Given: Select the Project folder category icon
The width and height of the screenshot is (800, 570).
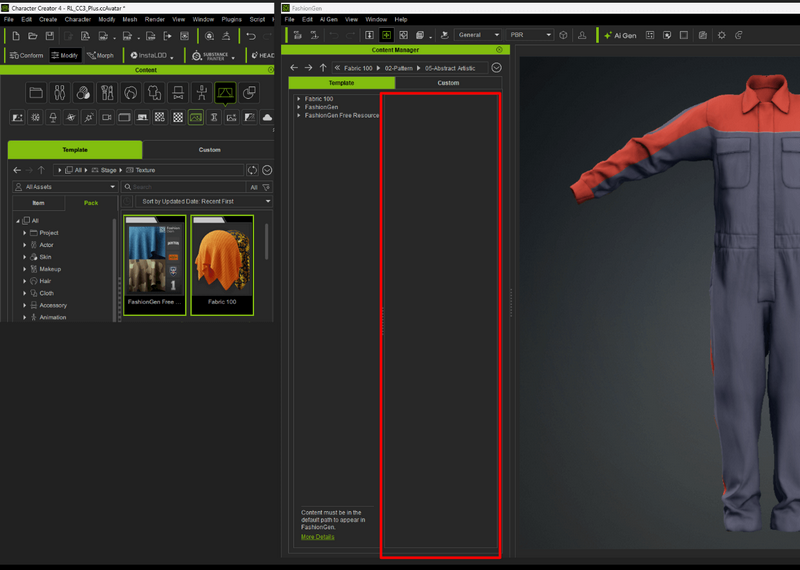Looking at the screenshot, I should pos(36,93).
